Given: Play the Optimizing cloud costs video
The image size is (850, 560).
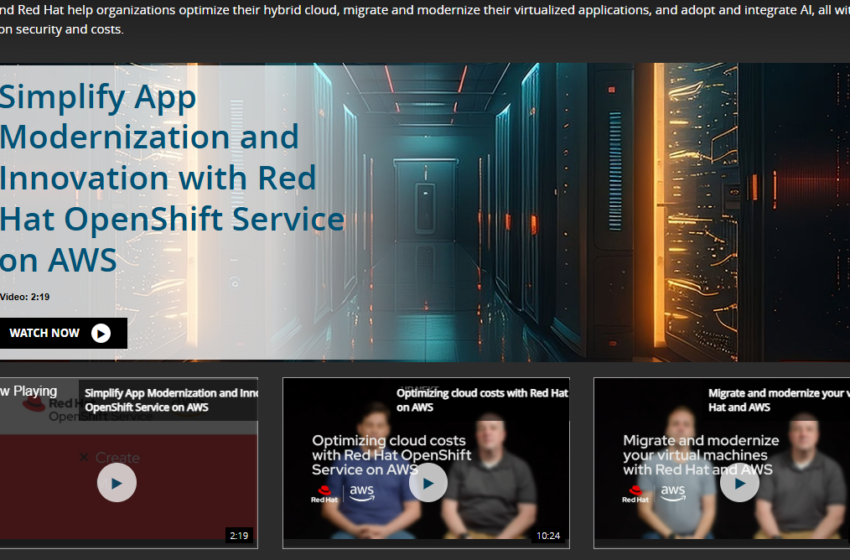Looking at the screenshot, I should (x=428, y=482).
